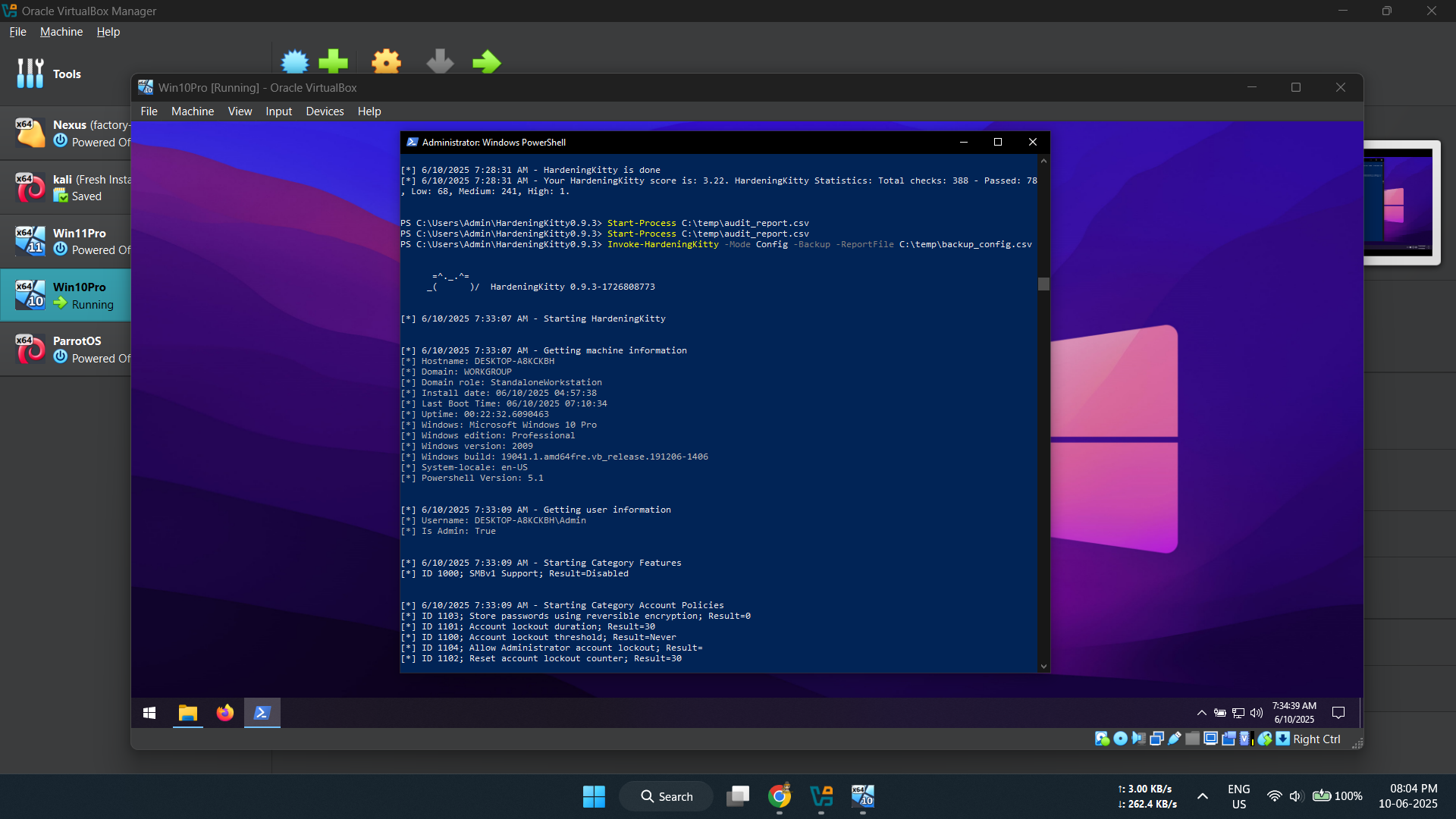The width and height of the screenshot is (1456, 819).
Task: Click the grey Discard down-arrow toolbar icon
Action: 440,61
